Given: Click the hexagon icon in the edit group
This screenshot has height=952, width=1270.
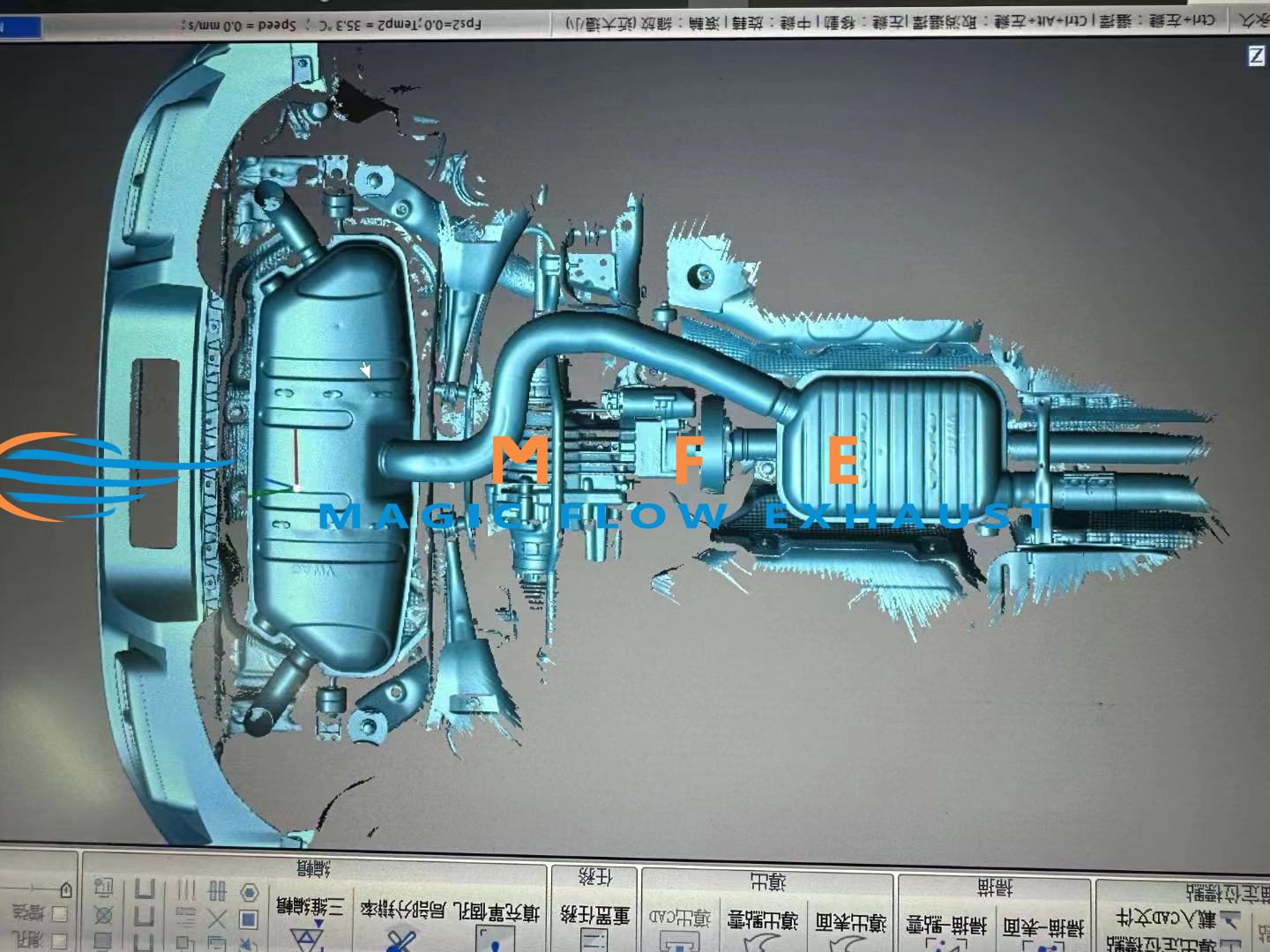Looking at the screenshot, I should (x=249, y=893).
